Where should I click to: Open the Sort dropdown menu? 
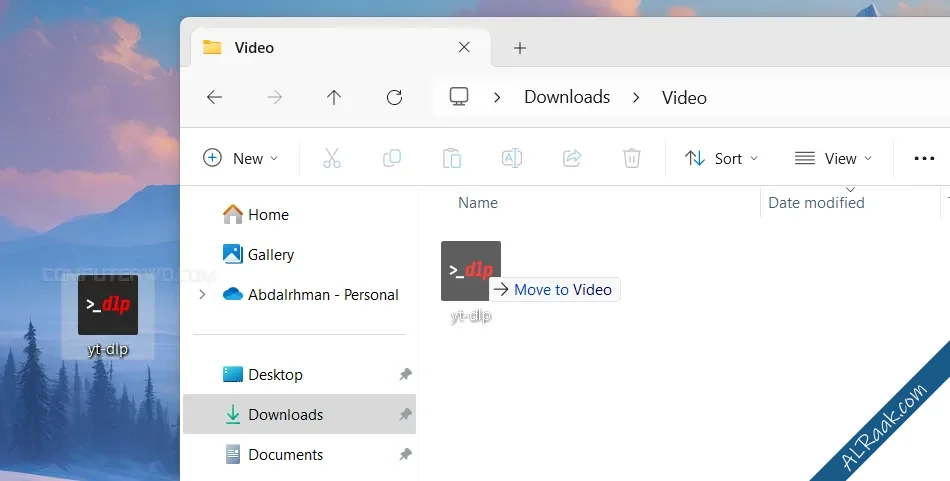click(721, 158)
